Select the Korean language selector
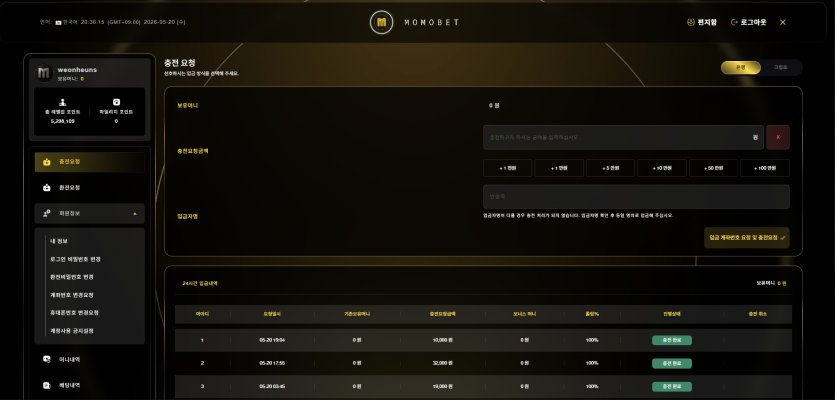 pyautogui.click(x=66, y=22)
